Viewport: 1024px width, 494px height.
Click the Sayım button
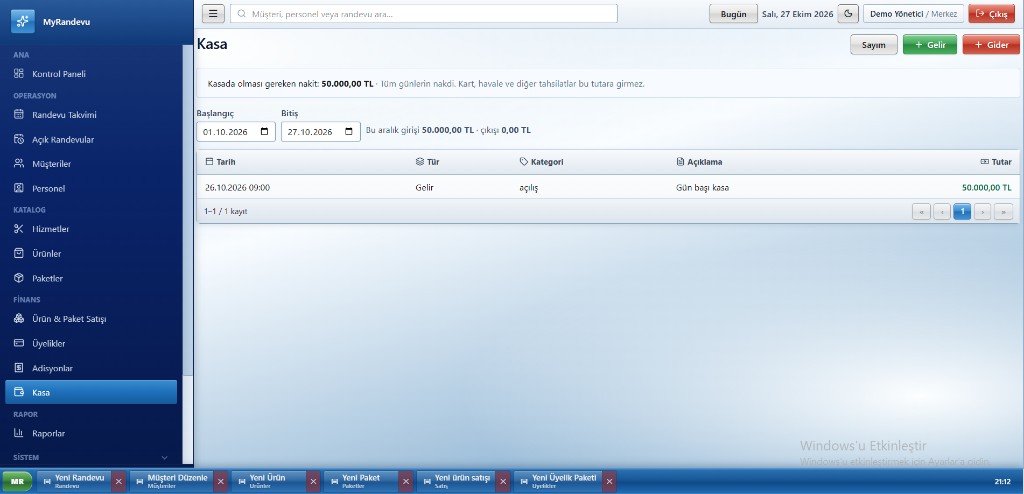874,44
